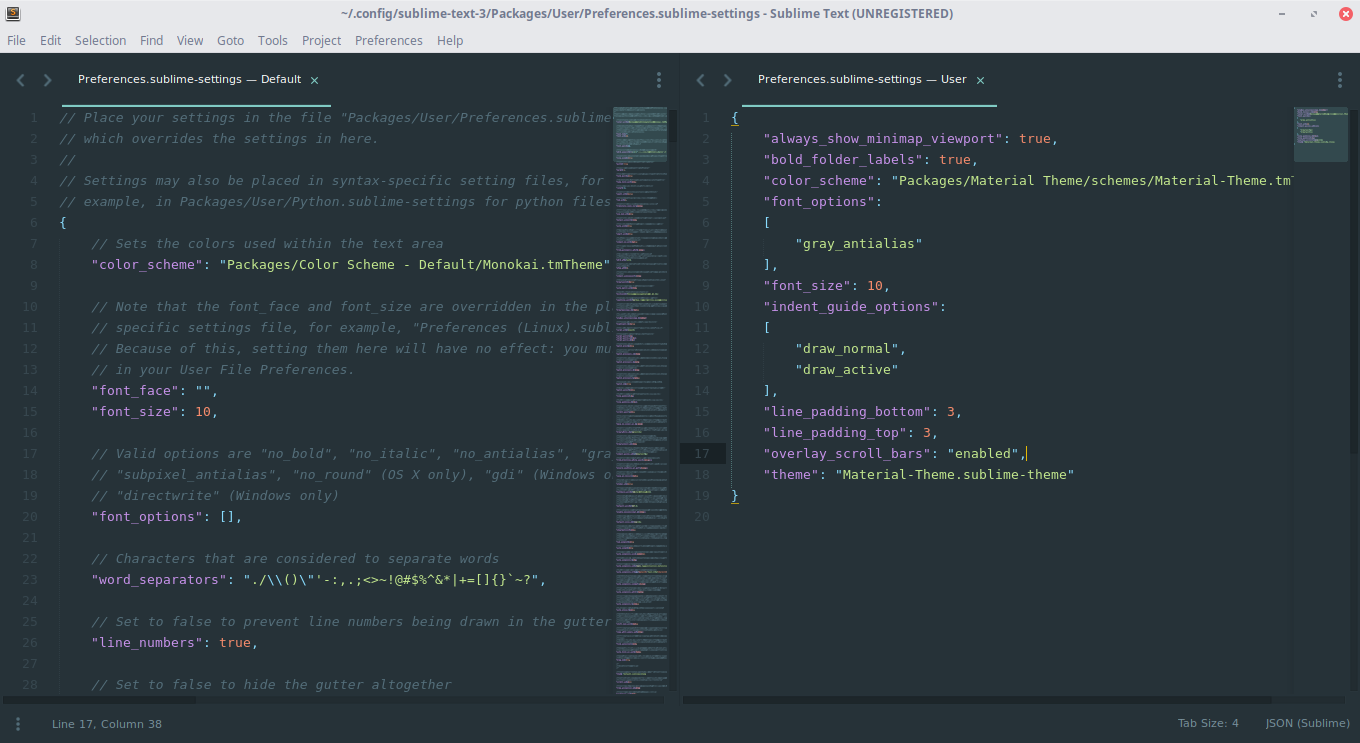1360x743 pixels.
Task: Open the JSON (Sublime) syntax selector
Action: 1307,723
